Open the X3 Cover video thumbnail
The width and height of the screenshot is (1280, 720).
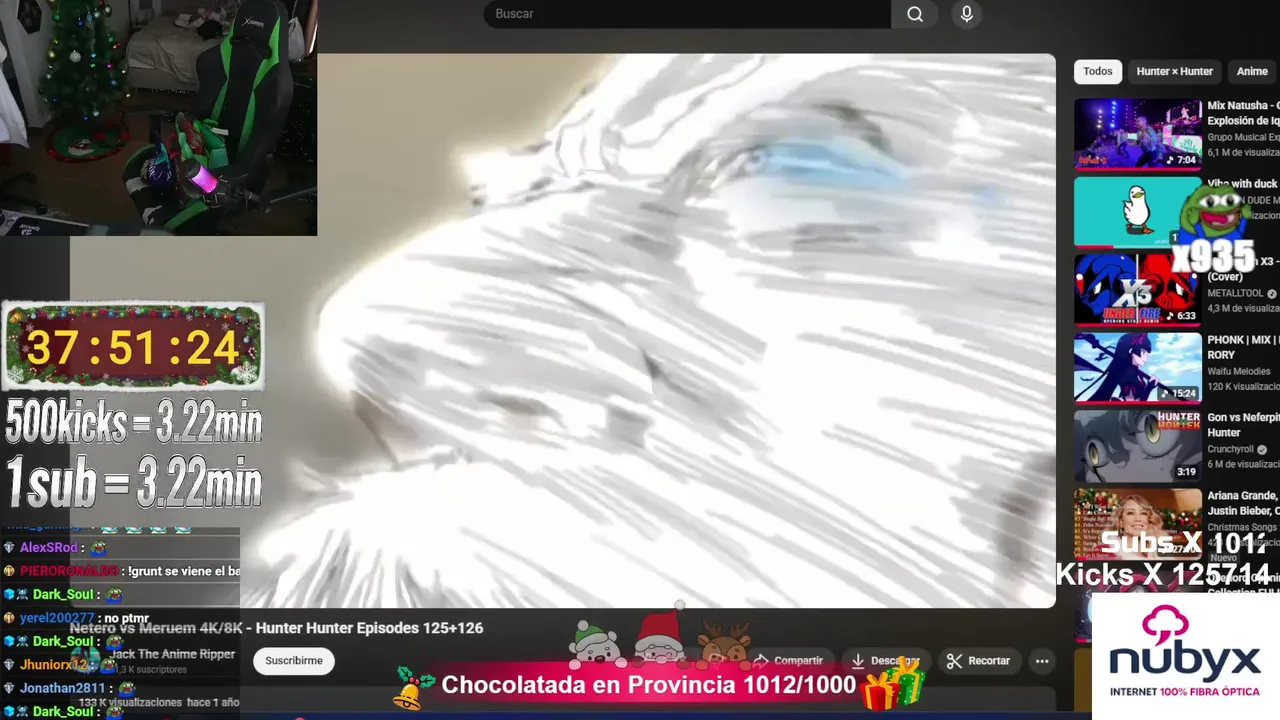1137,289
